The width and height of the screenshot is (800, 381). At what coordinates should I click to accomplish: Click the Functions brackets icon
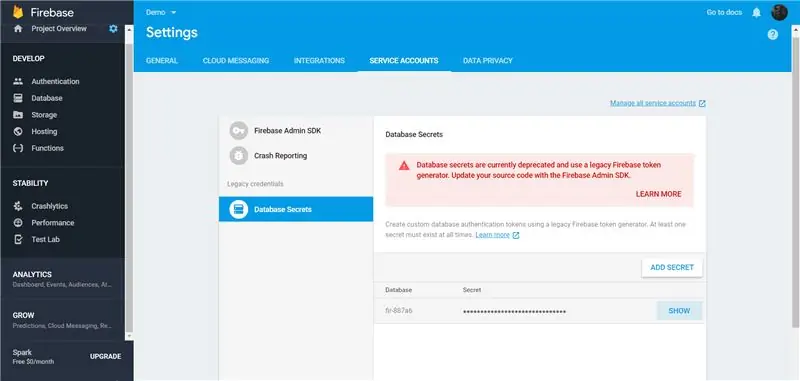(x=18, y=148)
